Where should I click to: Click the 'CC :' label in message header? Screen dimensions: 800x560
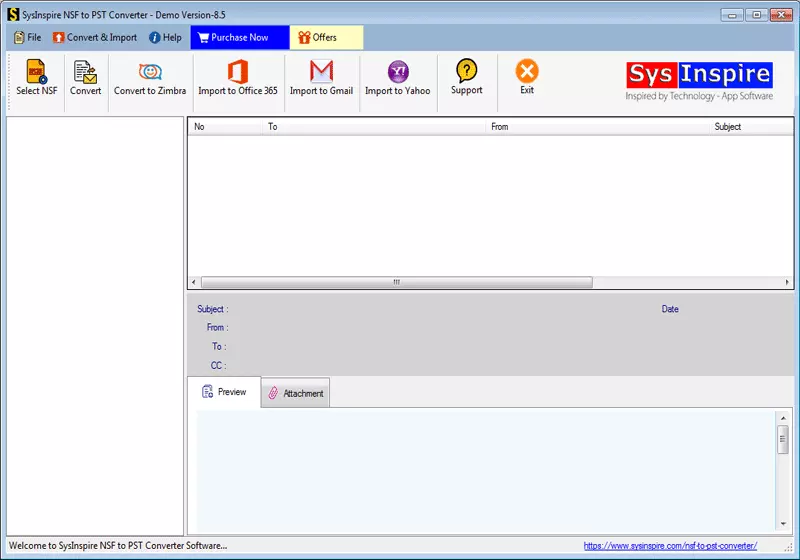pyautogui.click(x=218, y=366)
